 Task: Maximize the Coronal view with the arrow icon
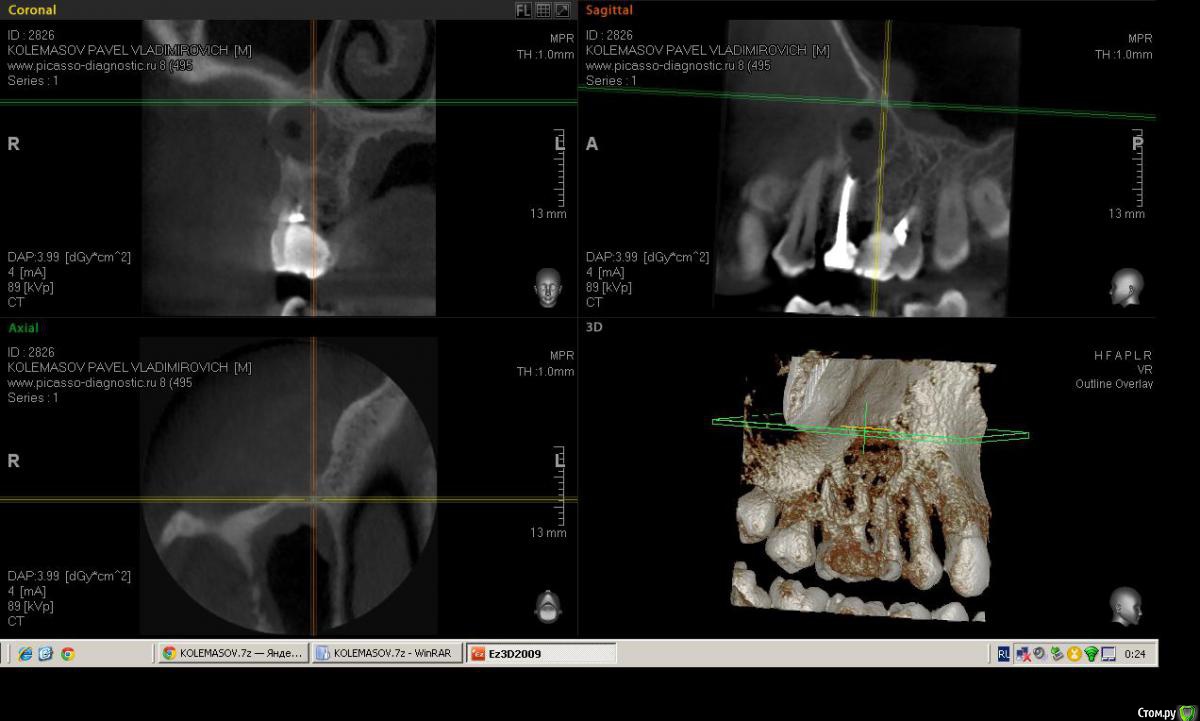(x=562, y=10)
